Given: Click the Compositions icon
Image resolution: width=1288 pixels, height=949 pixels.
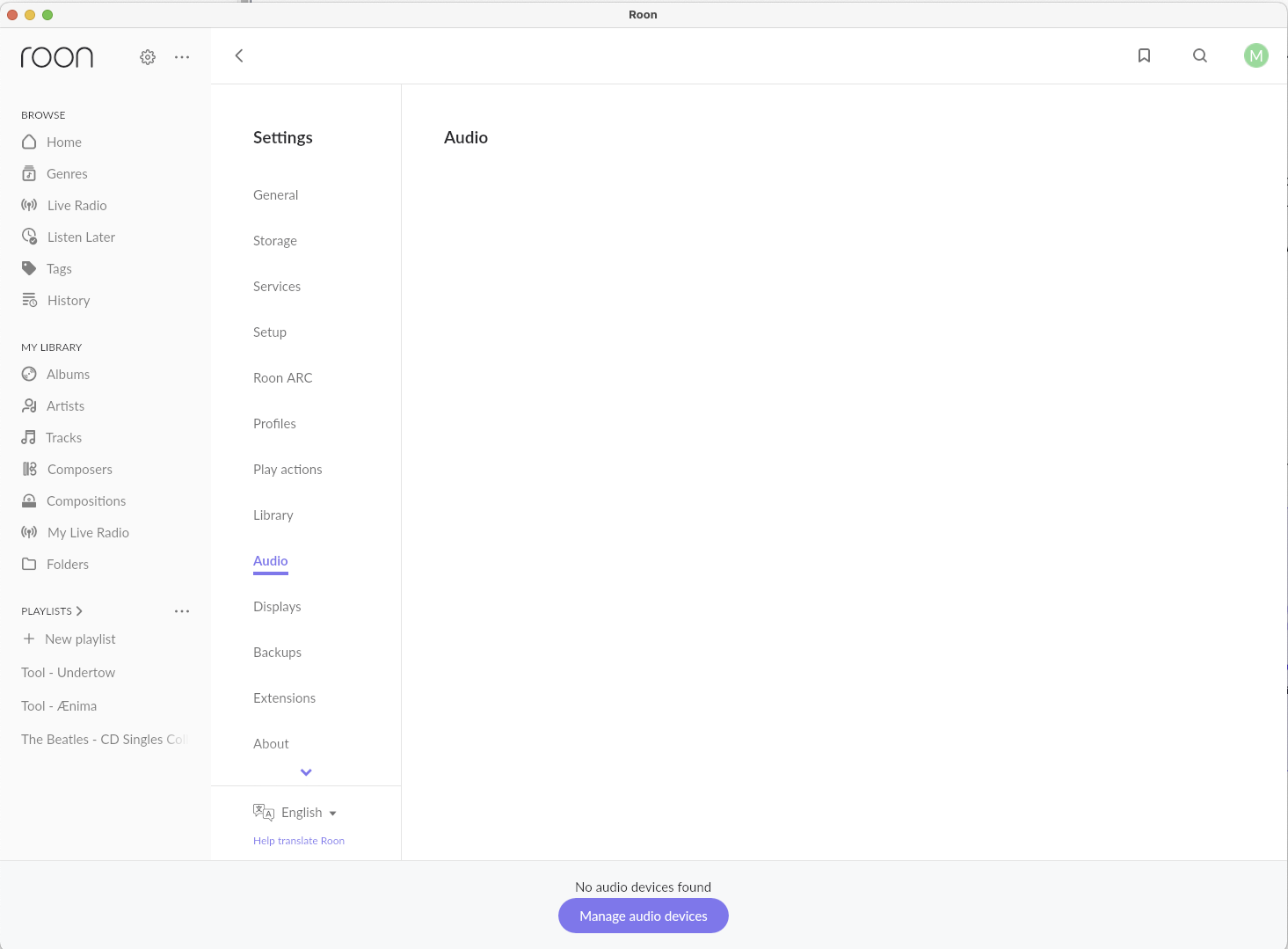Looking at the screenshot, I should [x=29, y=500].
